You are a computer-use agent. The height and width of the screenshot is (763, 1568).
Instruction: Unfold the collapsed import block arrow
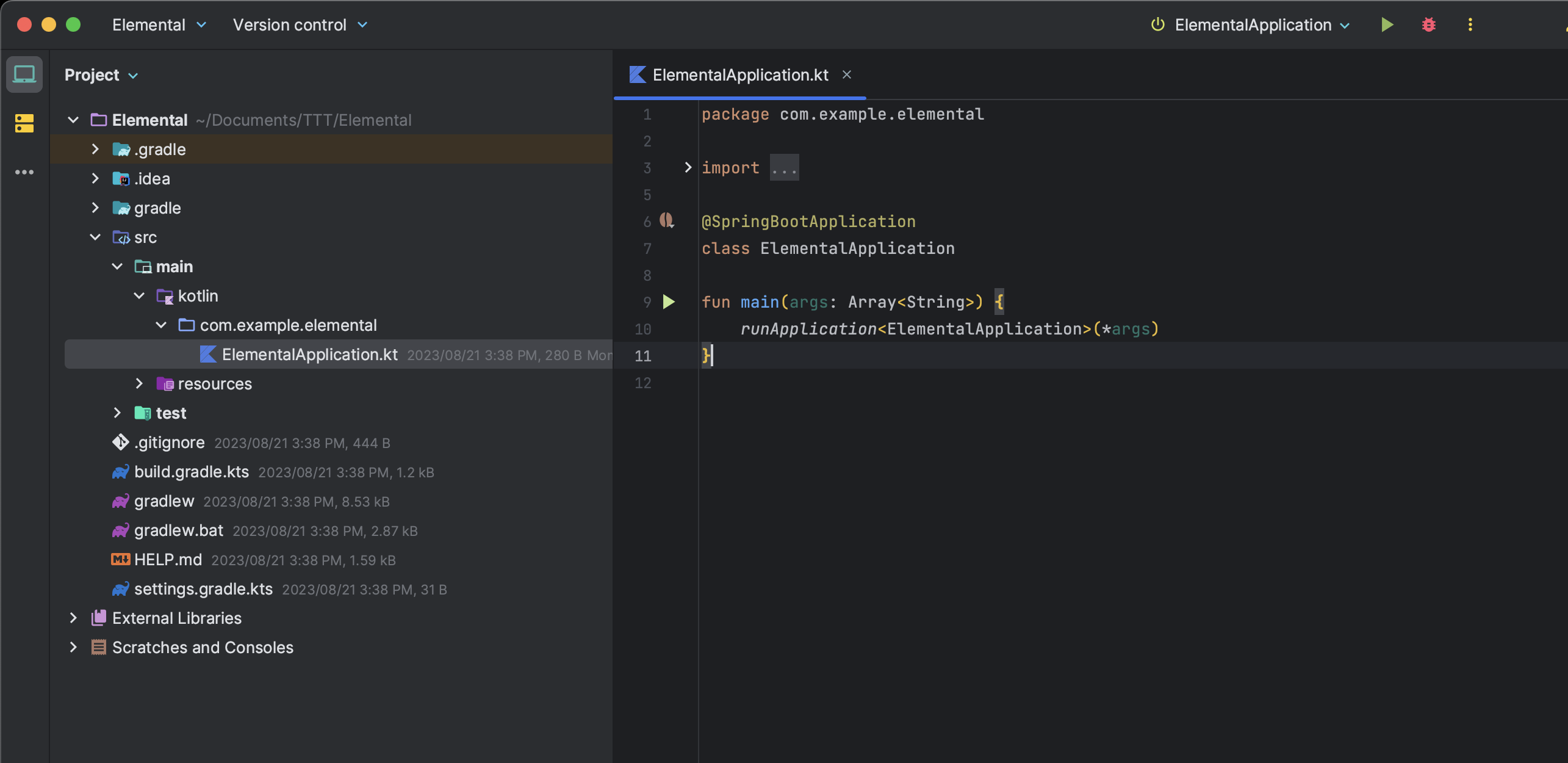[688, 167]
